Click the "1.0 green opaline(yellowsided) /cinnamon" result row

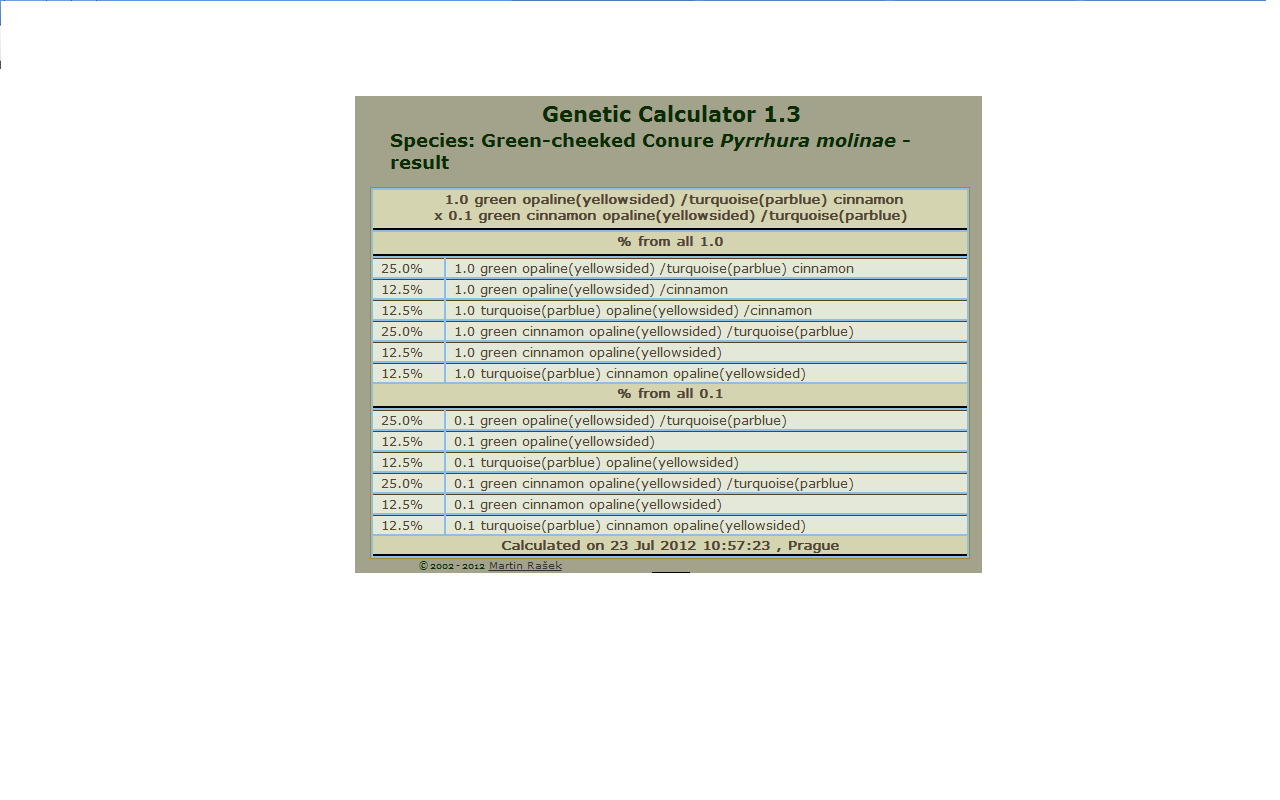pos(591,290)
